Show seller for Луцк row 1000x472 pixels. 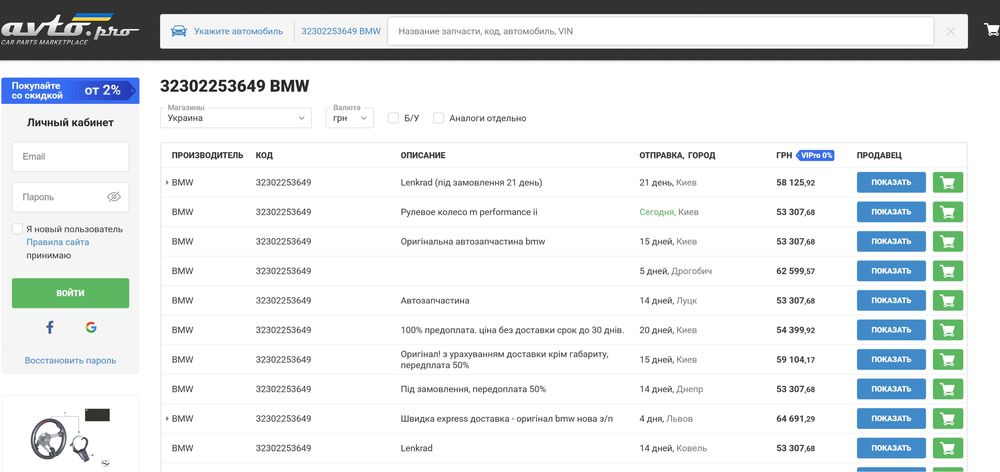[891, 300]
